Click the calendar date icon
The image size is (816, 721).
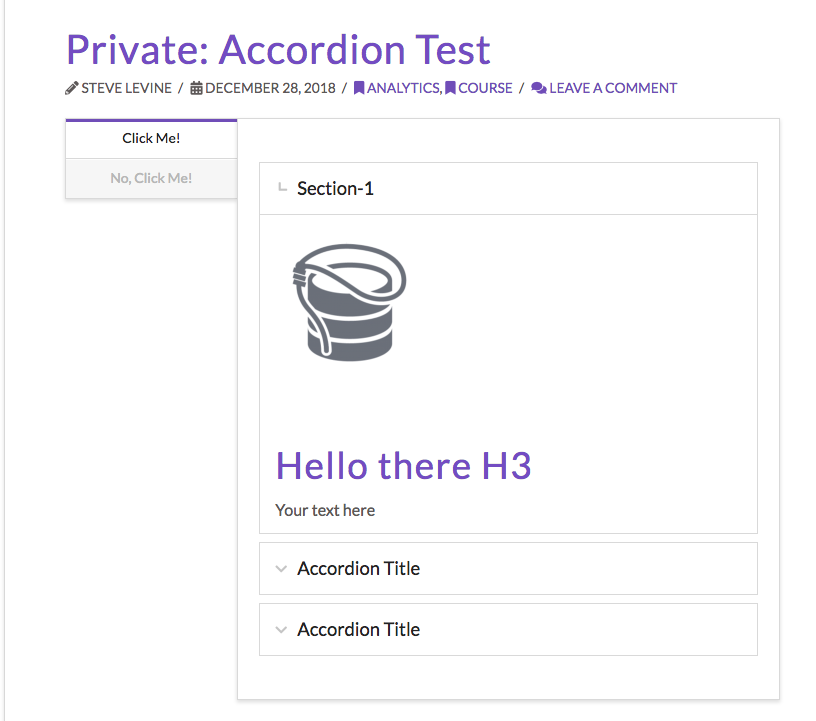point(196,88)
